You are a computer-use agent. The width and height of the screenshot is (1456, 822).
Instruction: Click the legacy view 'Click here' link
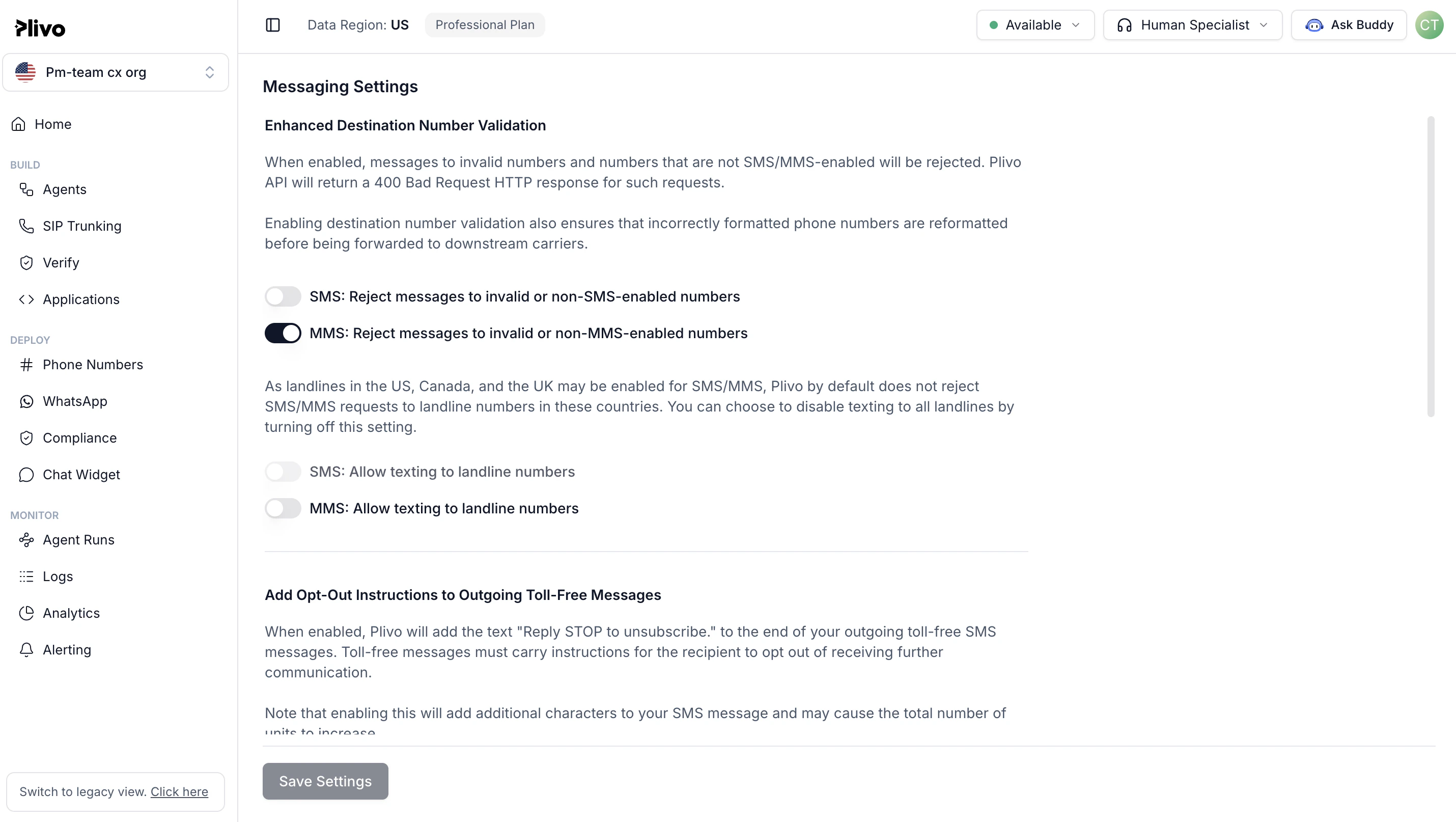pyautogui.click(x=179, y=792)
